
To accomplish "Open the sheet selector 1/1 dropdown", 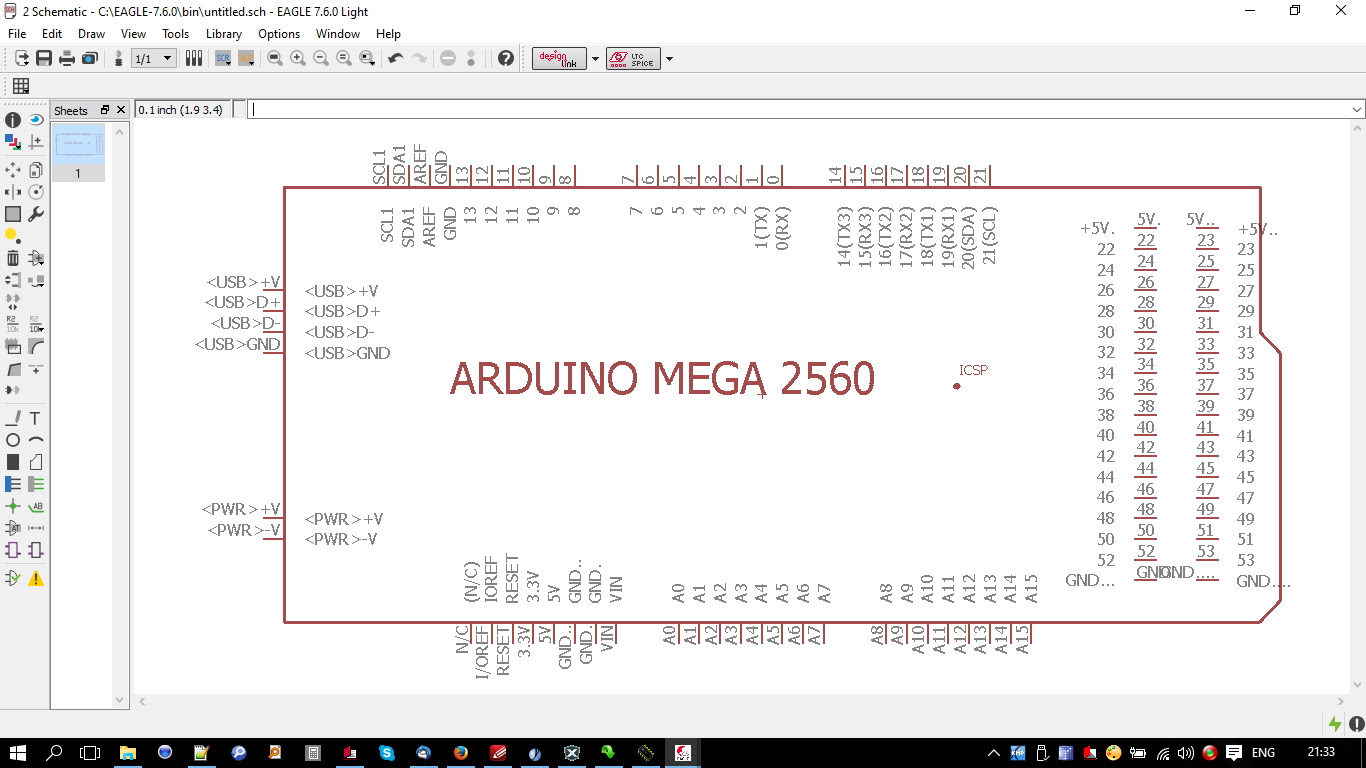I will [x=155, y=58].
